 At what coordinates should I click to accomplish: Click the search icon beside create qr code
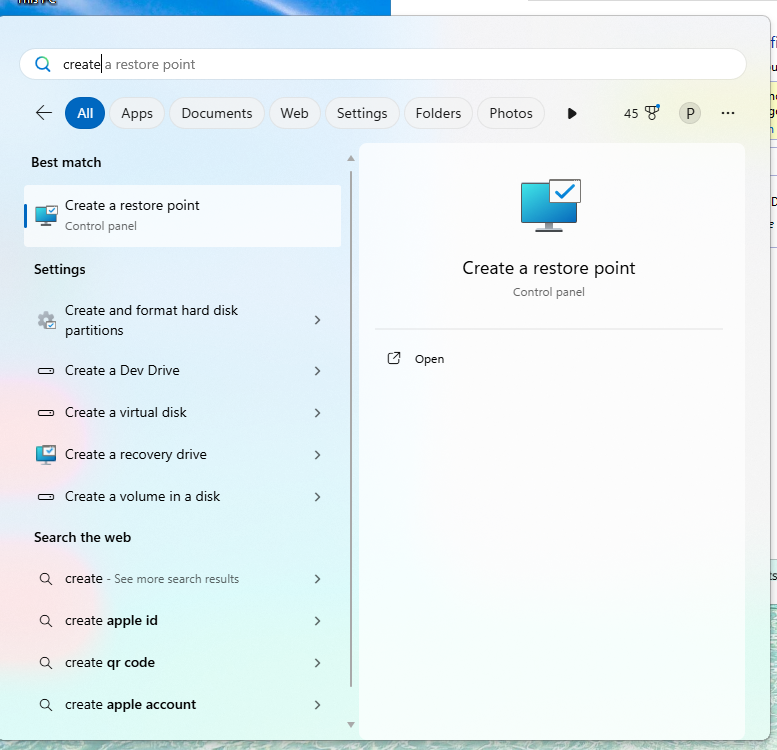tap(46, 663)
